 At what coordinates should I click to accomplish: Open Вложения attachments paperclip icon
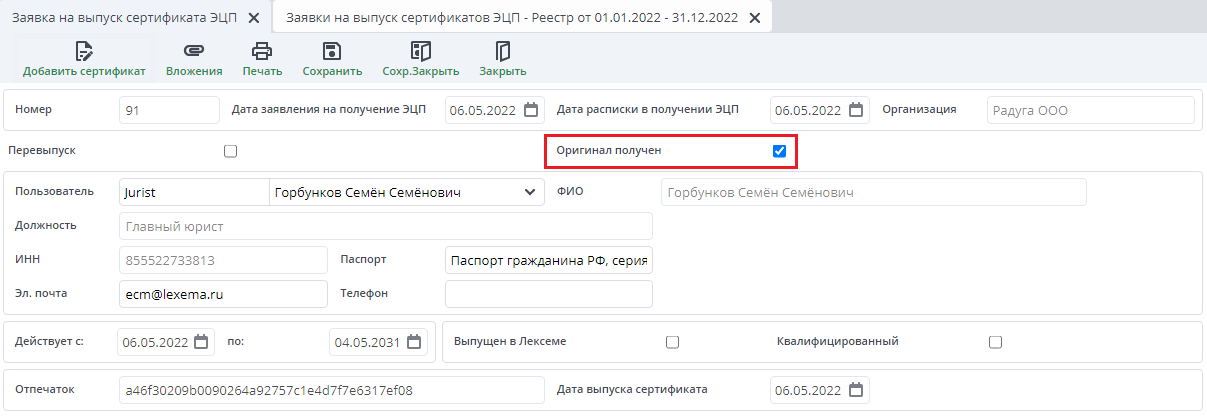194,51
